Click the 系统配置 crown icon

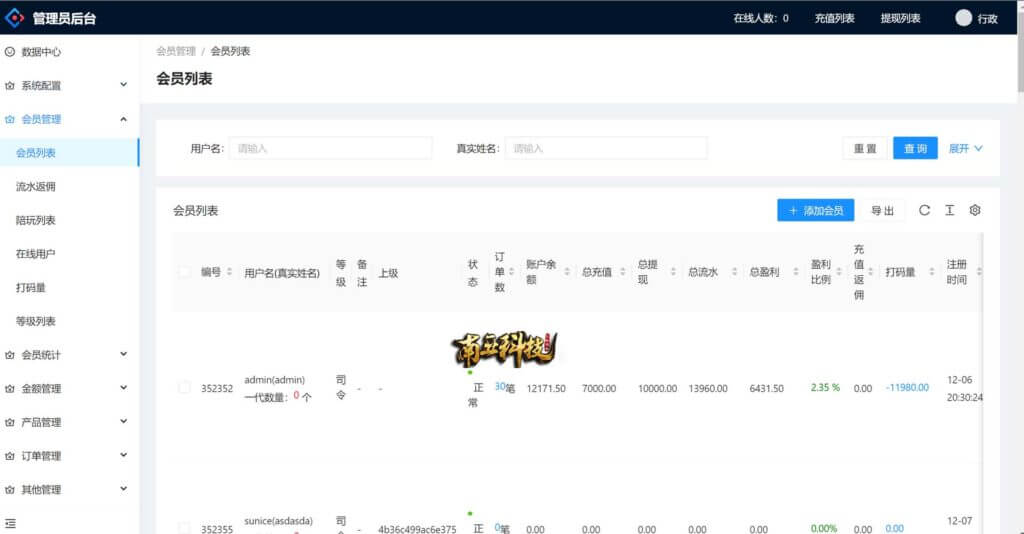coord(10,86)
